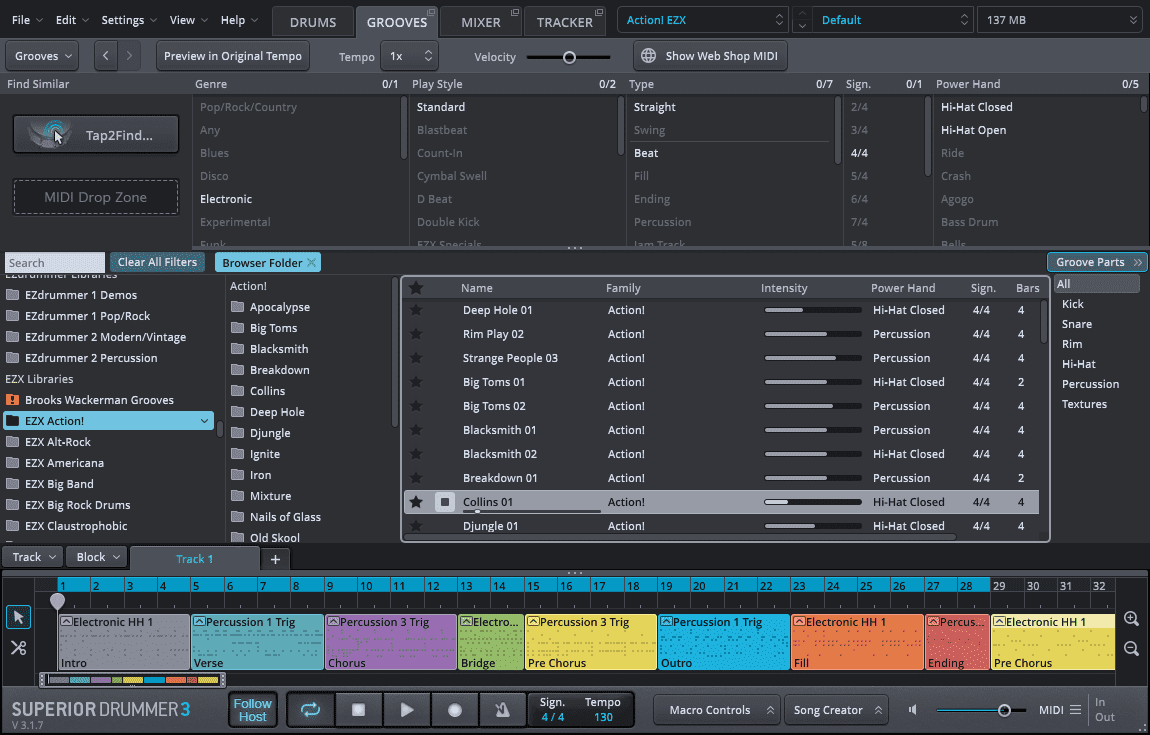Add a new track with plus button
Image resolution: width=1150 pixels, height=735 pixels.
(275, 559)
